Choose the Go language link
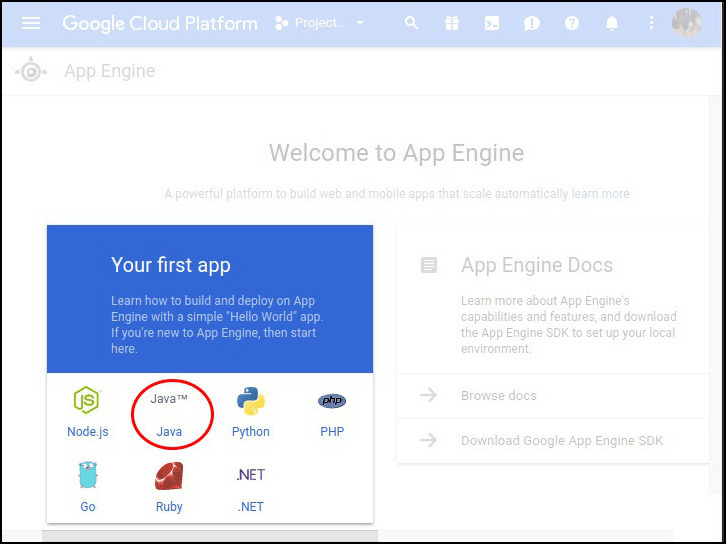This screenshot has height=544, width=726. coord(88,506)
